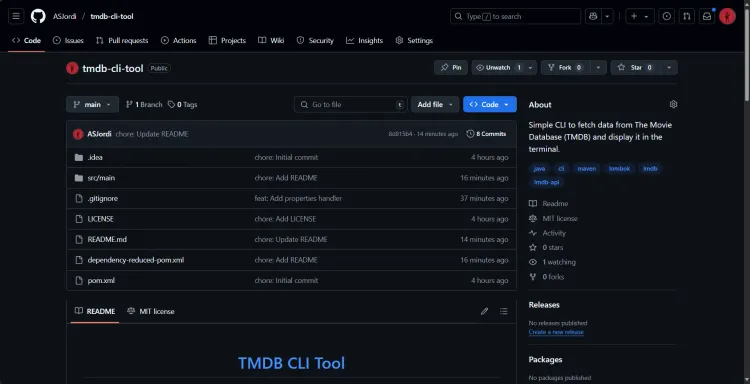Select the Code tab
This screenshot has width=750, height=384.
point(27,41)
